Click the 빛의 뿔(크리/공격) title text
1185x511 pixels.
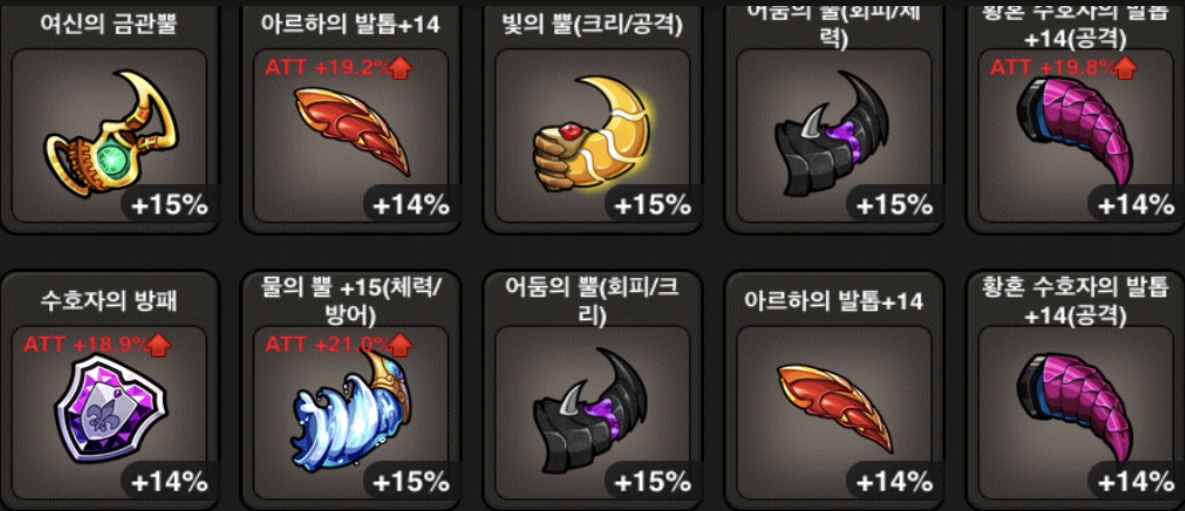(592, 25)
